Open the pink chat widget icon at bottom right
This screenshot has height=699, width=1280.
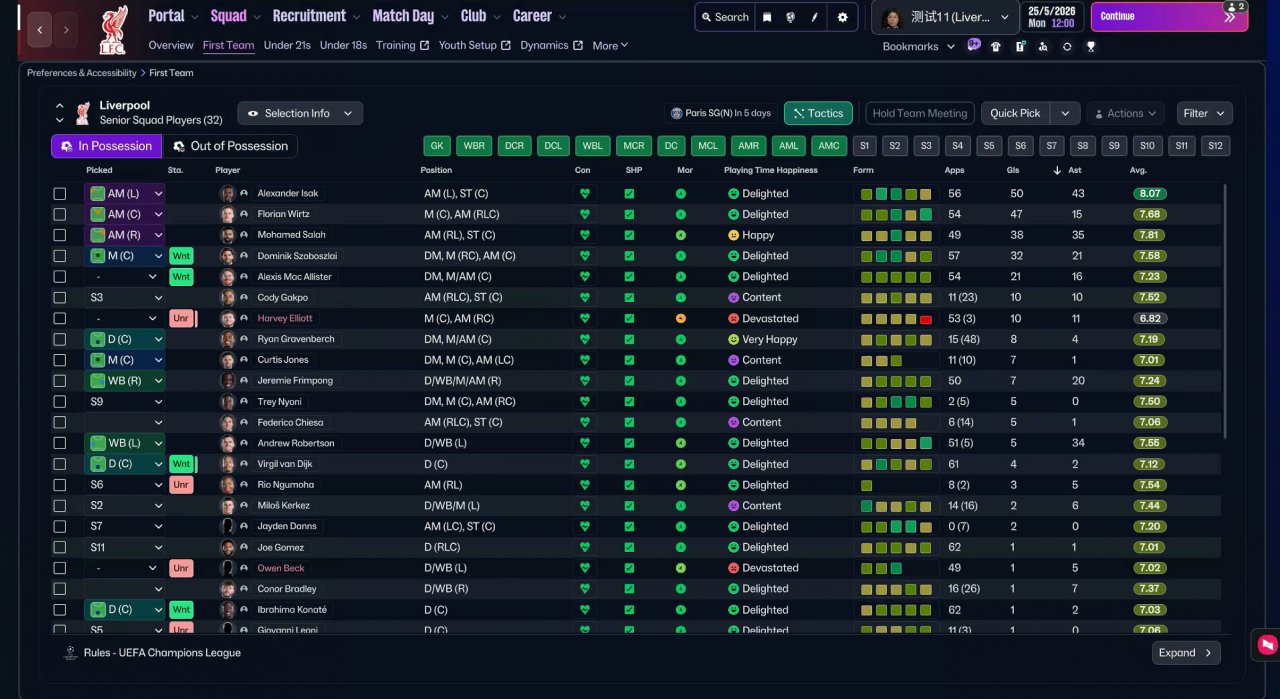click(1267, 644)
